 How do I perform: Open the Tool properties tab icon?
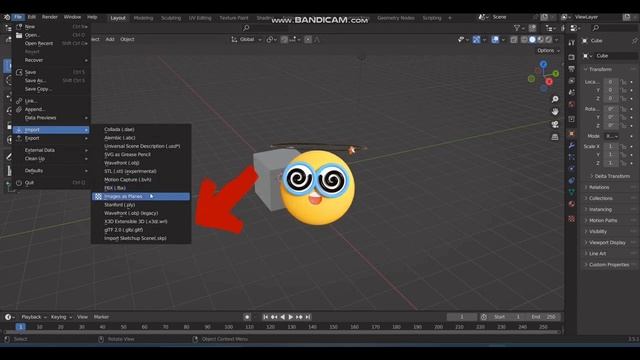pyautogui.click(x=571, y=43)
